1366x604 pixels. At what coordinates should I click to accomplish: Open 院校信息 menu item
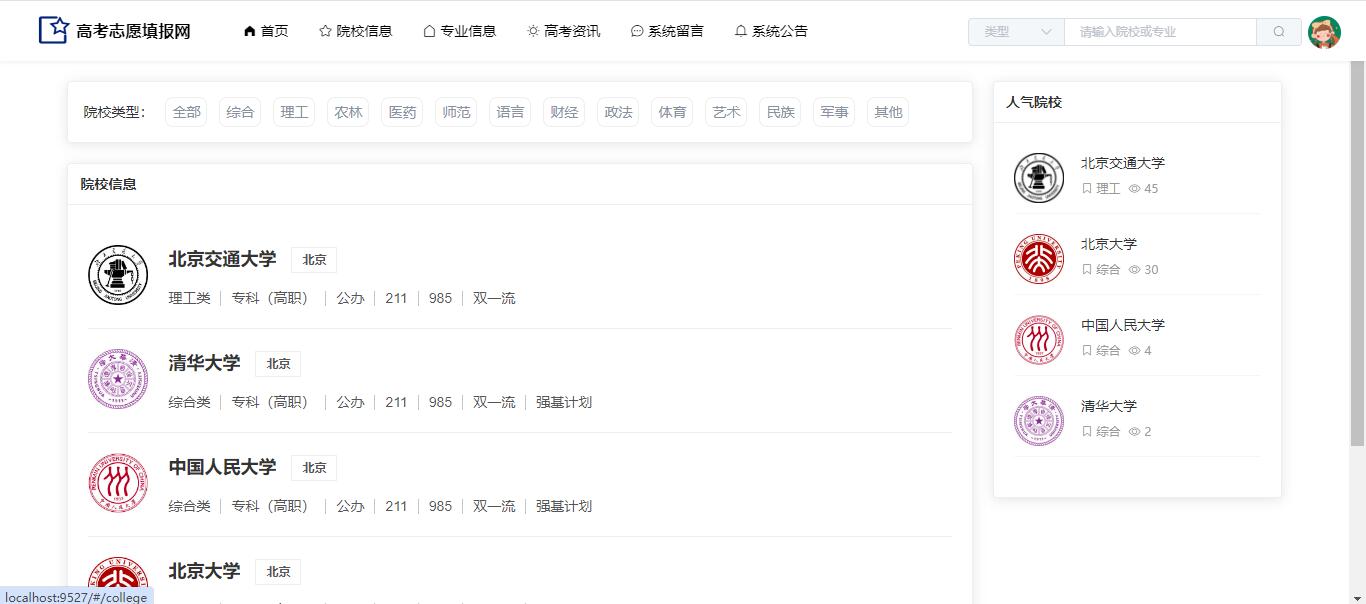pyautogui.click(x=356, y=31)
